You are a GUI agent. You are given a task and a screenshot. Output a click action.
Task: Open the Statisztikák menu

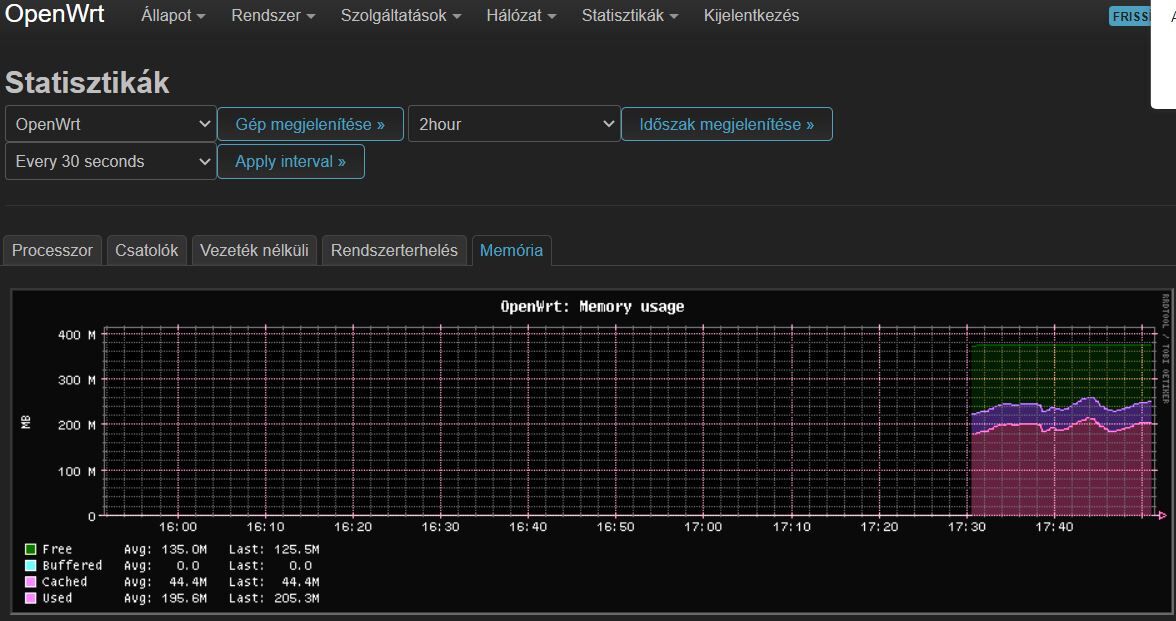point(630,16)
